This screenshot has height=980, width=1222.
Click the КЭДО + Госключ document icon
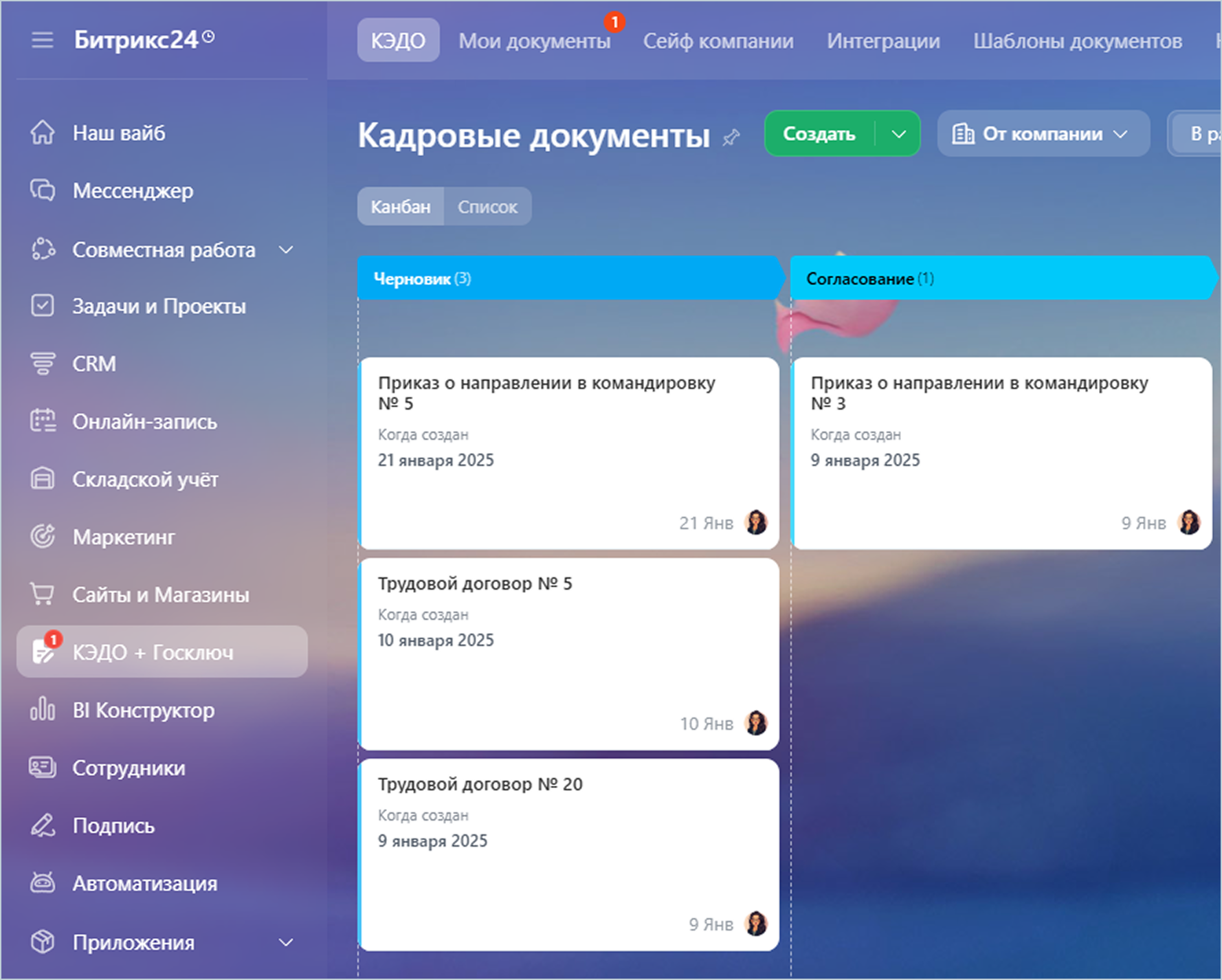click(44, 652)
